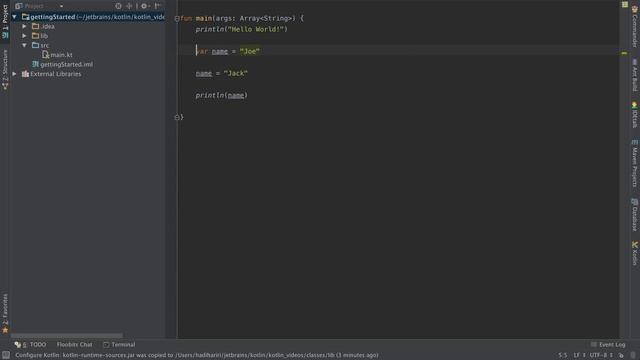
Task: Click the fold toggle beside fun main
Action: [x=177, y=18]
